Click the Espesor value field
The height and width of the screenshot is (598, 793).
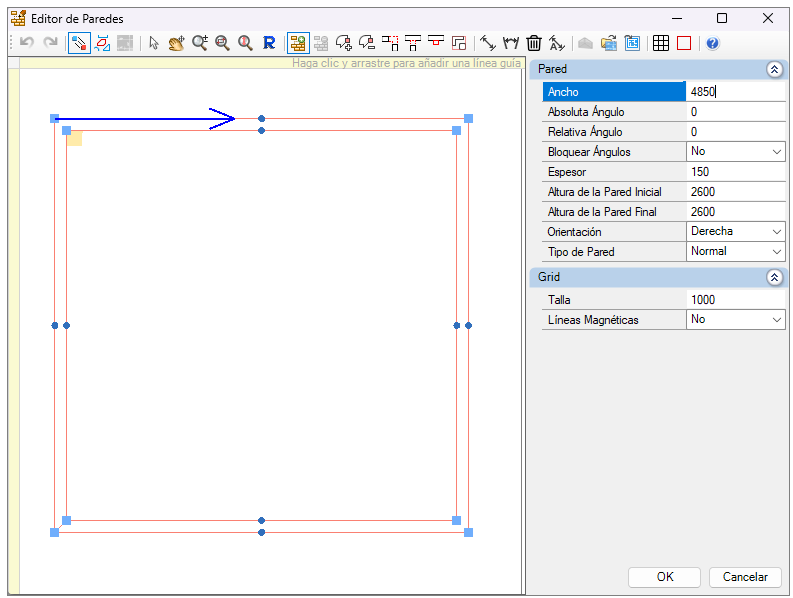tap(735, 172)
